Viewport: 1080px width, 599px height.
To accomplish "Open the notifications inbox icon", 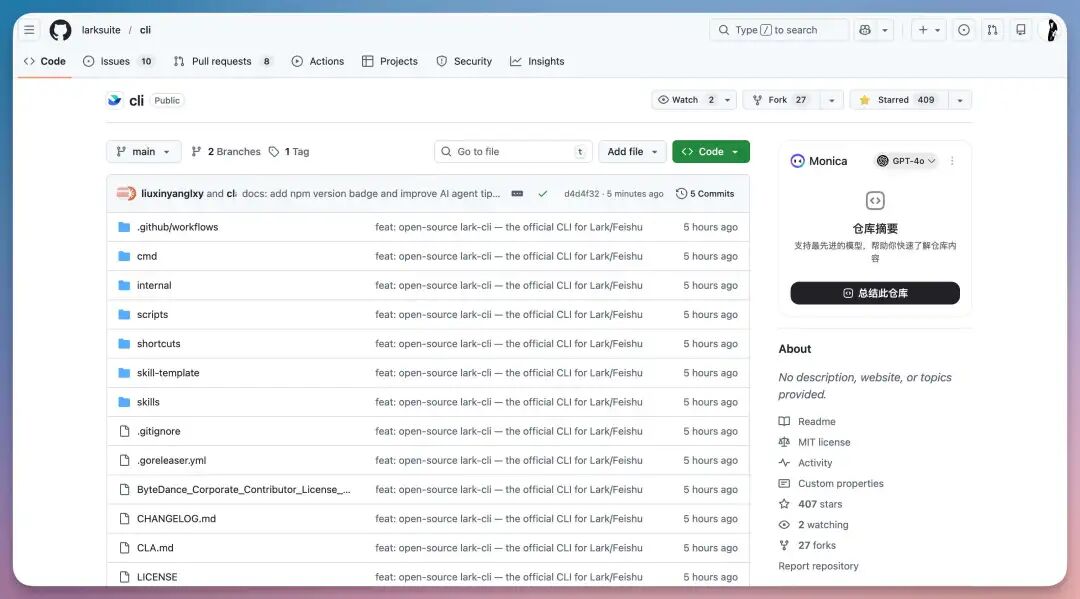I will pyautogui.click(x=1020, y=30).
